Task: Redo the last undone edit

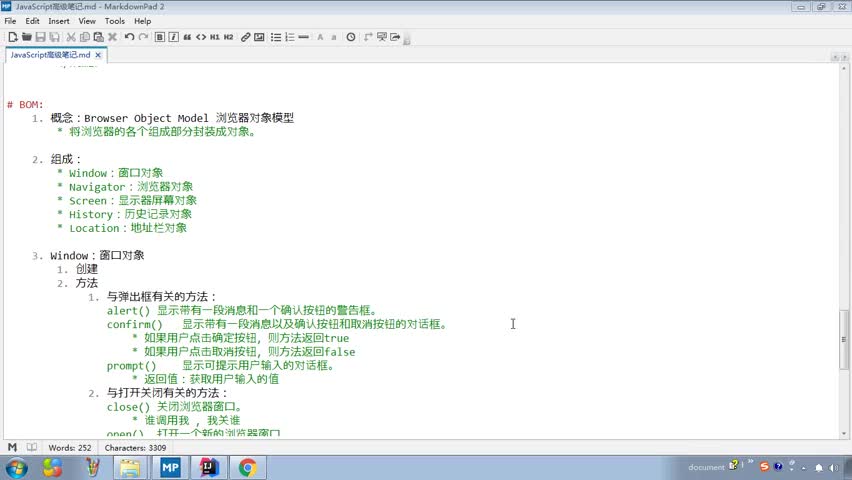Action: point(143,37)
